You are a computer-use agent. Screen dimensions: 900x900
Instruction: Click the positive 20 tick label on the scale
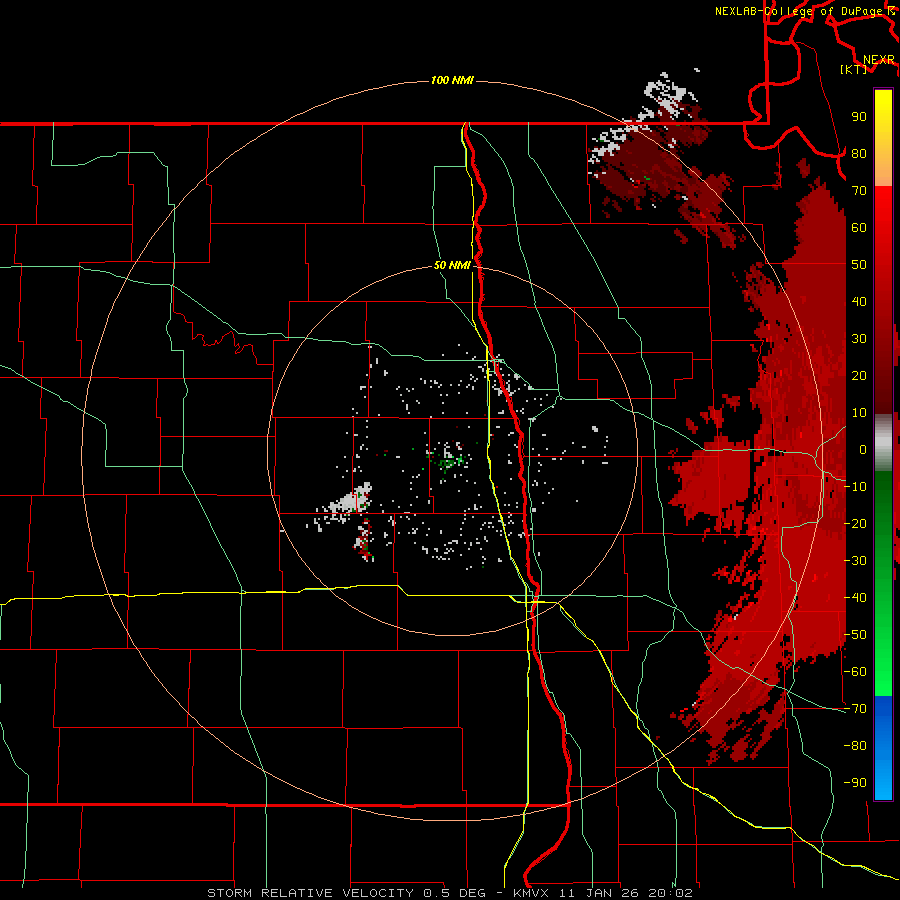point(859,375)
